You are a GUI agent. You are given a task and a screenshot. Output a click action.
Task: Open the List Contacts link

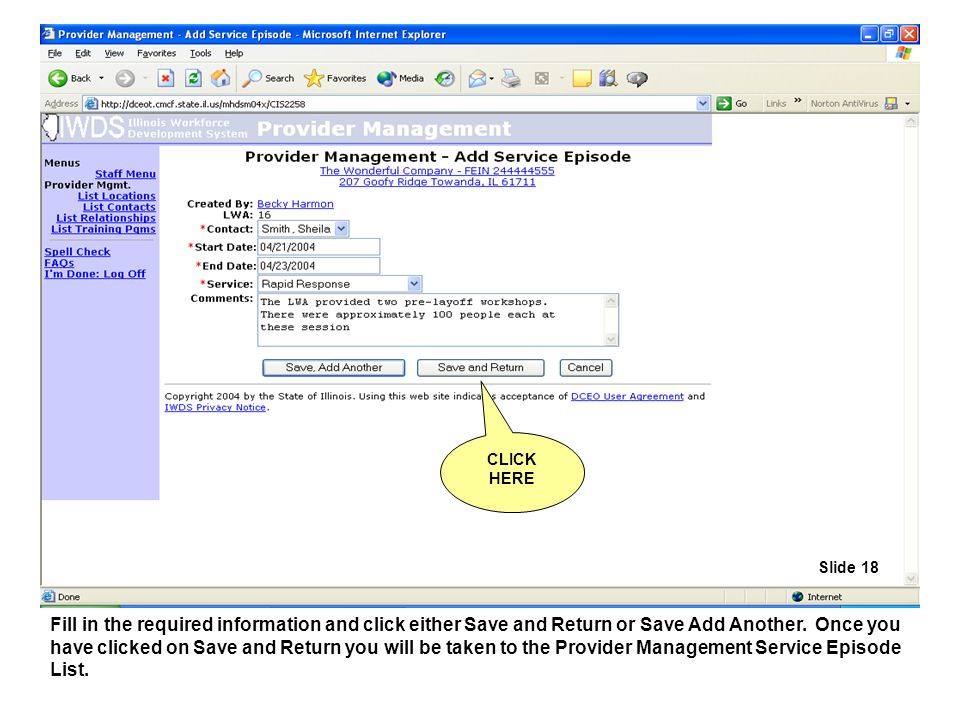(x=119, y=207)
